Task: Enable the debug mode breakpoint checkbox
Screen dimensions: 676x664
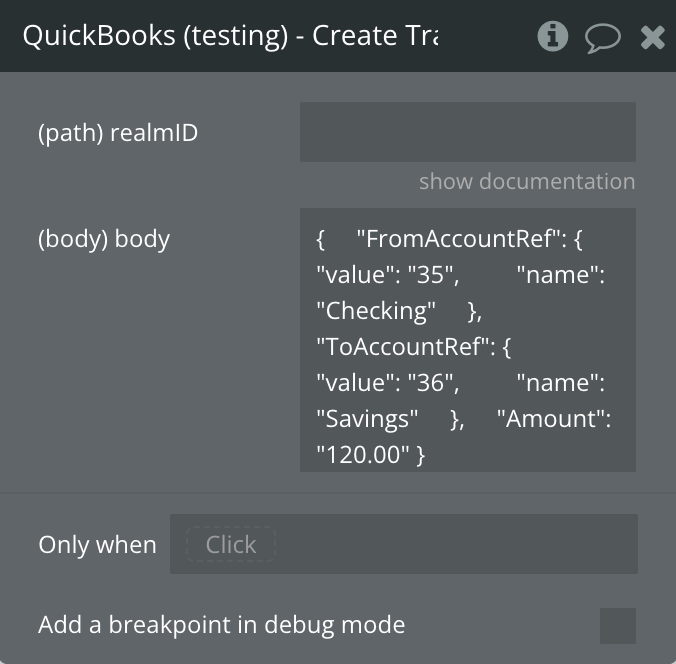Action: [617, 626]
